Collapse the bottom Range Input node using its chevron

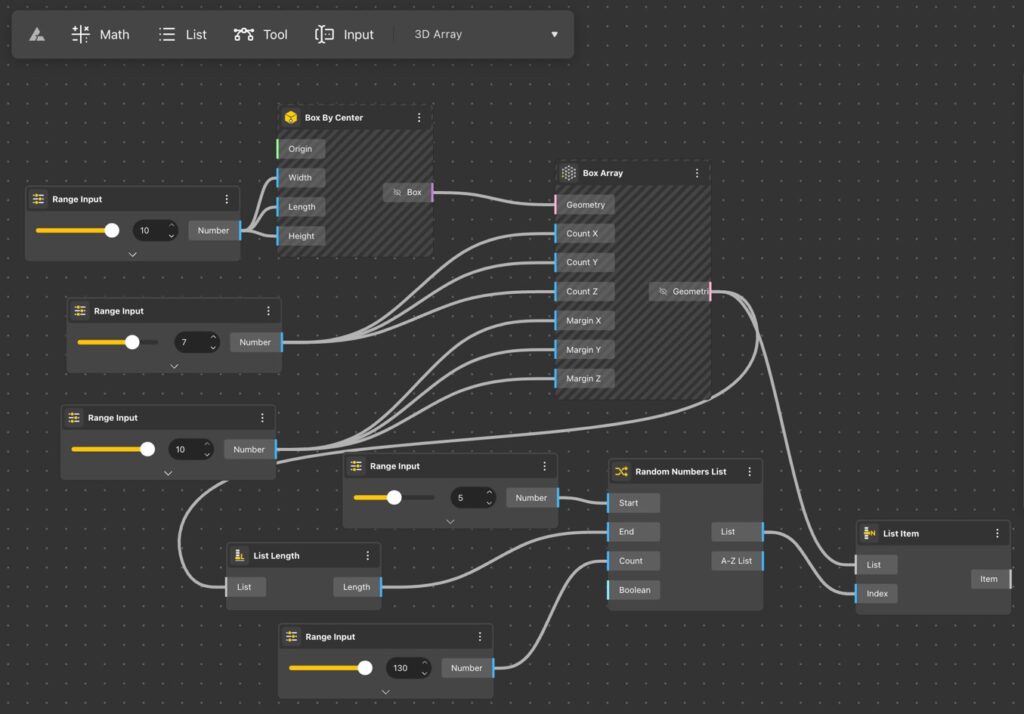tap(385, 691)
